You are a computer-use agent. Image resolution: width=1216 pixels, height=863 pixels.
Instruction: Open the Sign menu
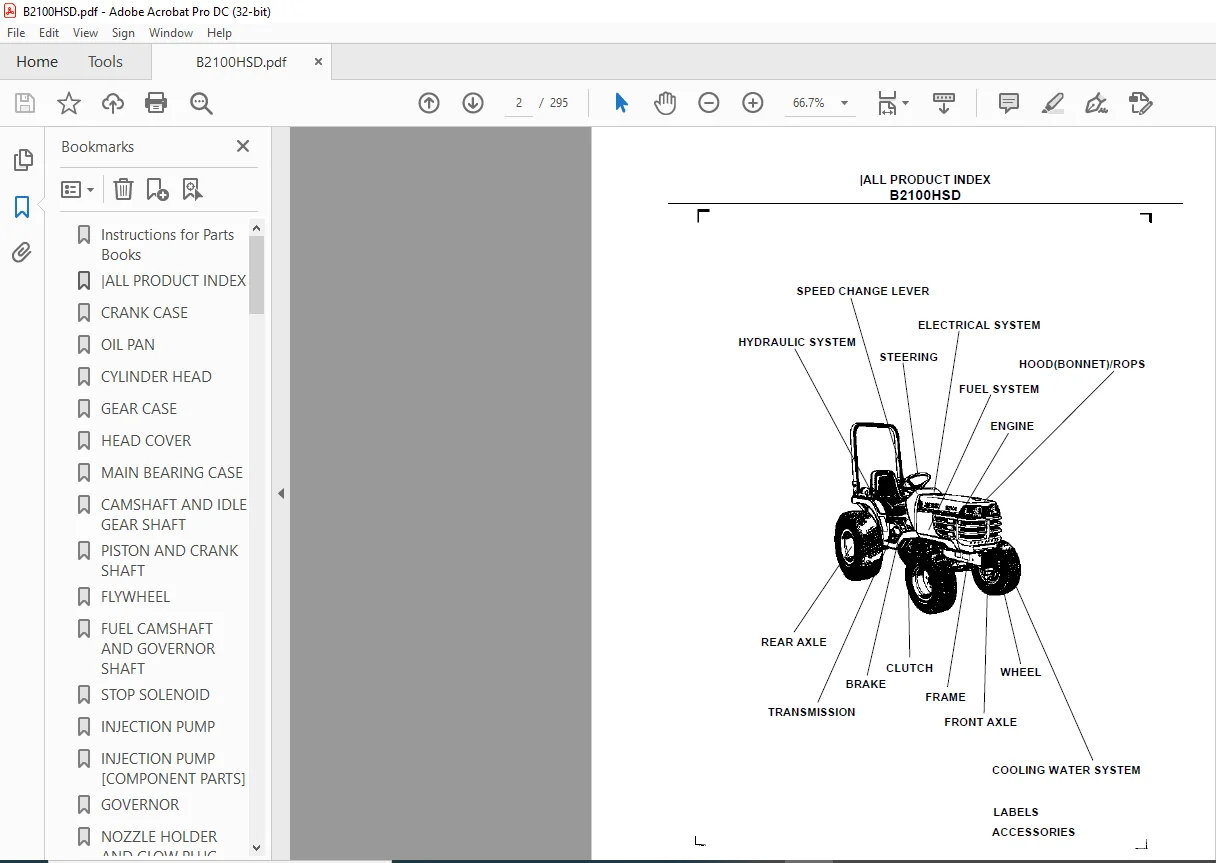(123, 33)
